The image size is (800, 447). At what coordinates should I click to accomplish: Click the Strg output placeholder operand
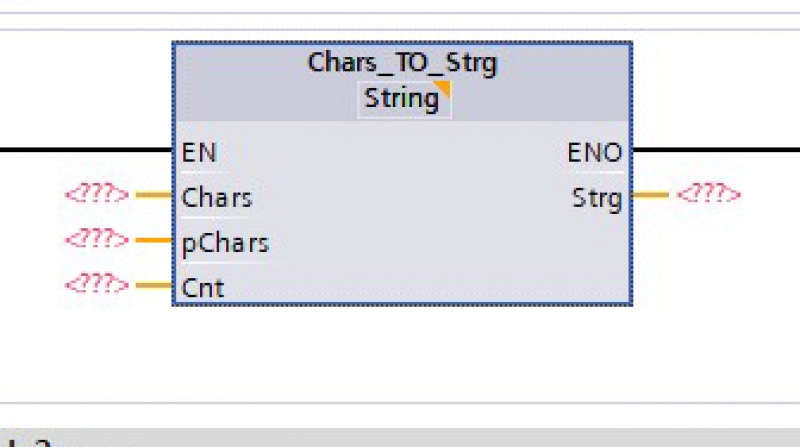pos(709,194)
